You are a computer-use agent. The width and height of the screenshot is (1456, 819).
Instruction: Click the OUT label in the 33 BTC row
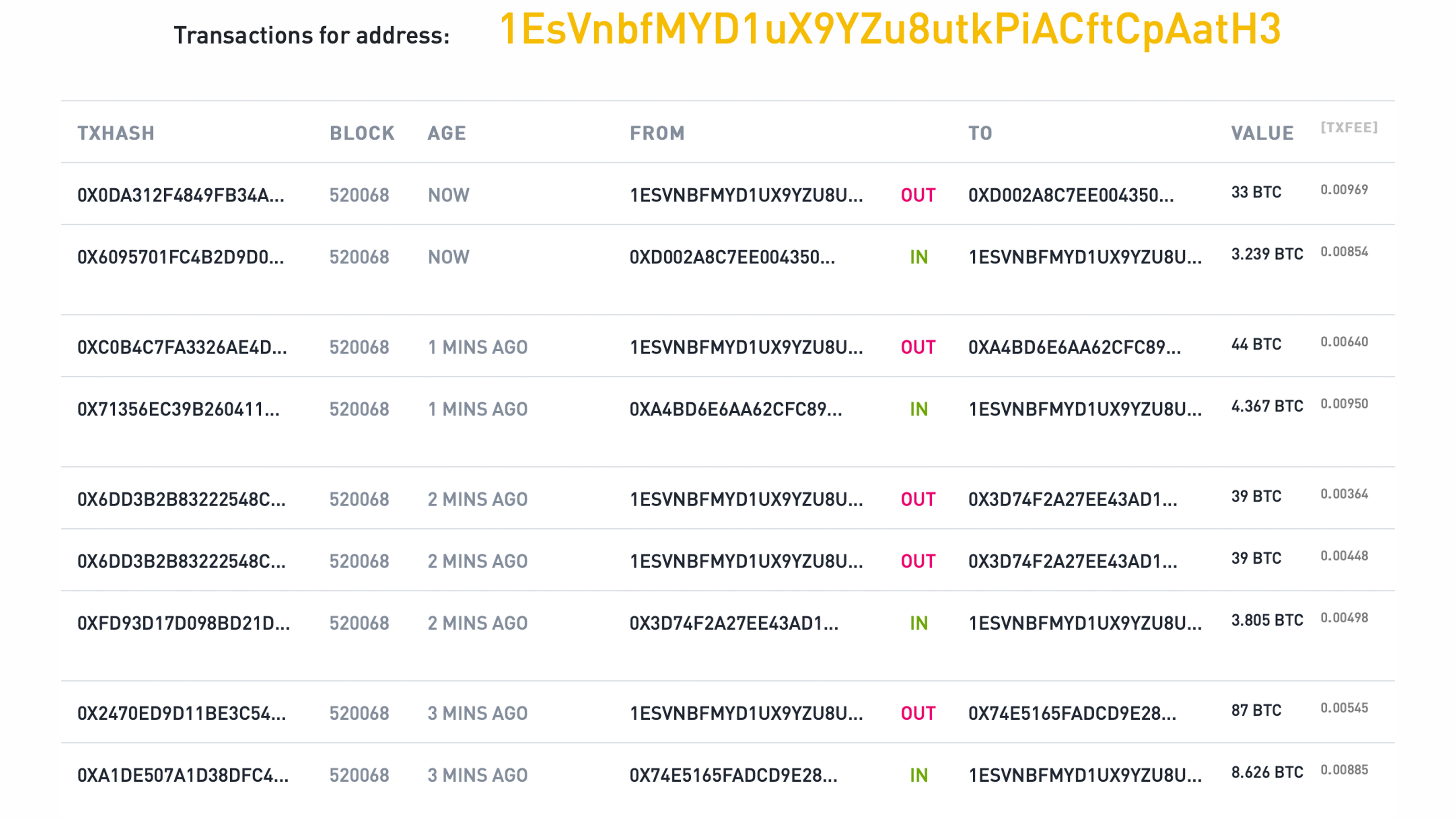point(918,196)
